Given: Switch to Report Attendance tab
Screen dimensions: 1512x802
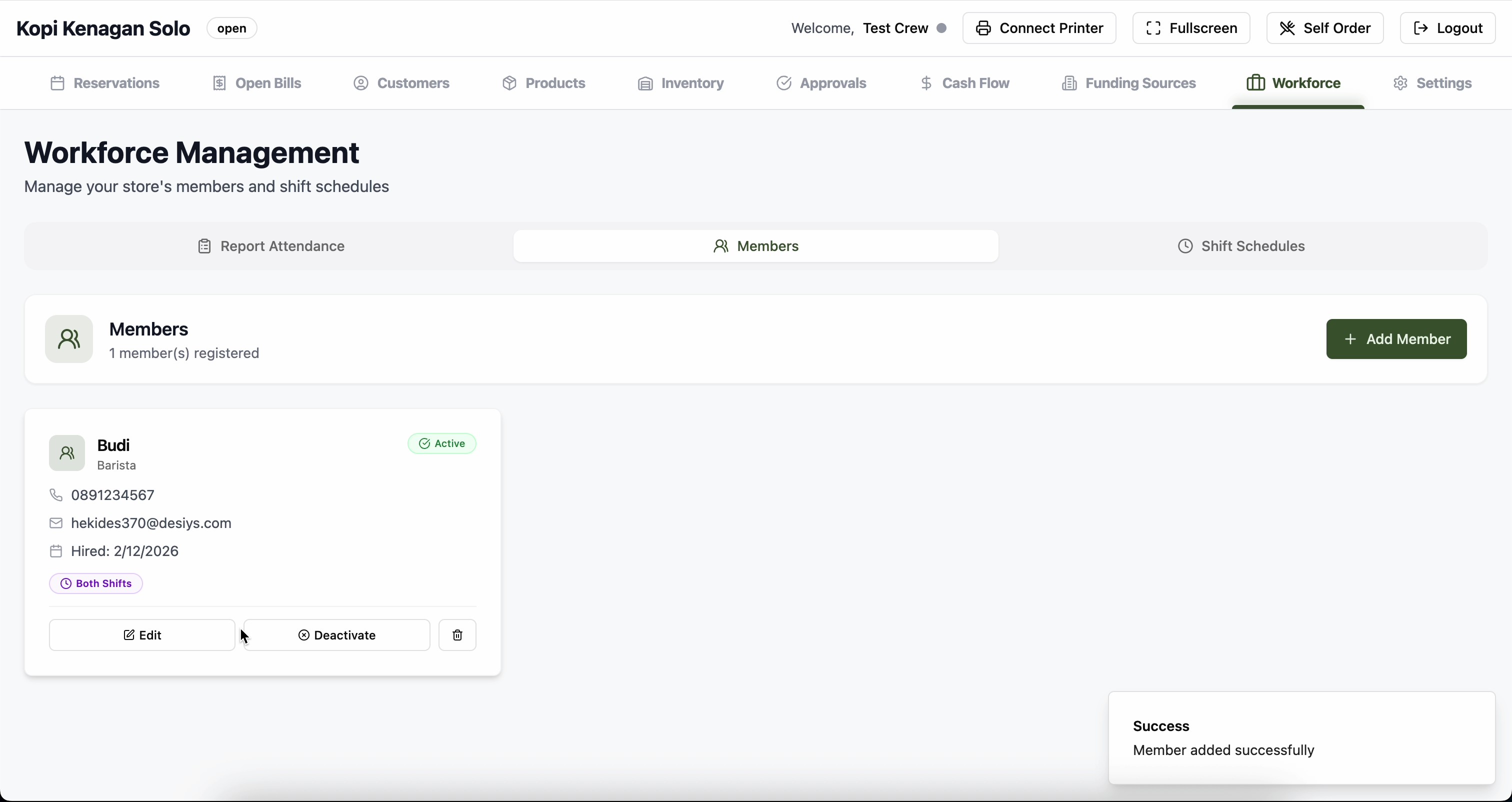Looking at the screenshot, I should [270, 246].
